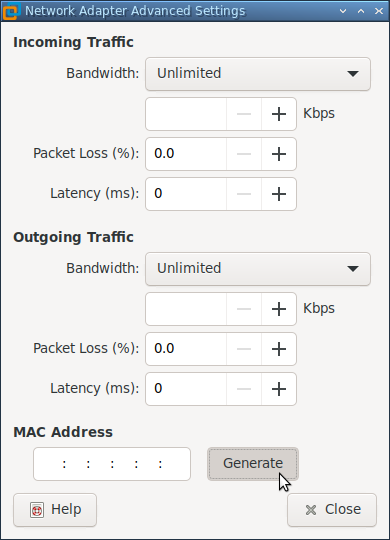
Task: Increase incoming Latency with plus button
Action: [279, 194]
